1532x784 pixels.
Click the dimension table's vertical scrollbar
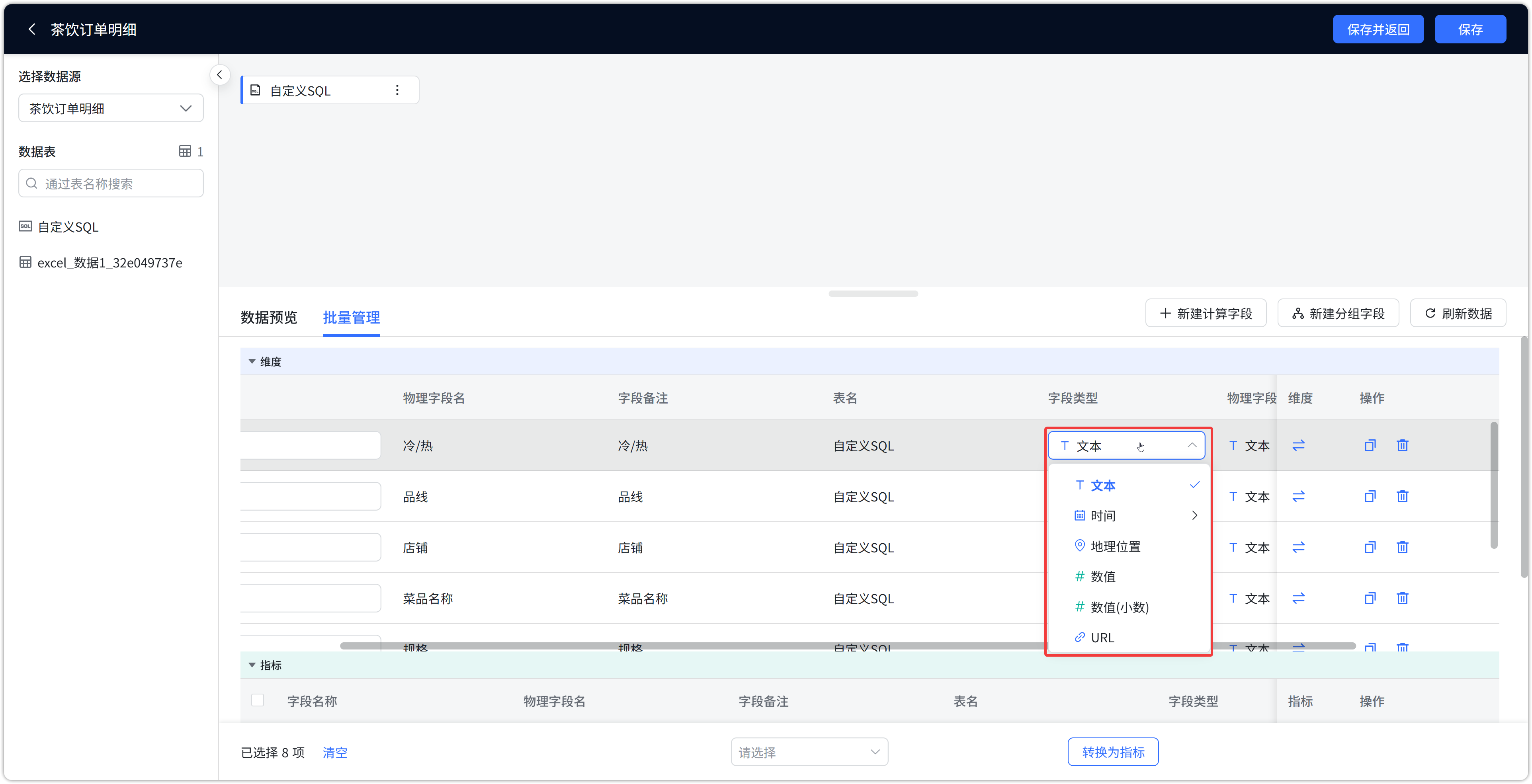coord(1493,486)
